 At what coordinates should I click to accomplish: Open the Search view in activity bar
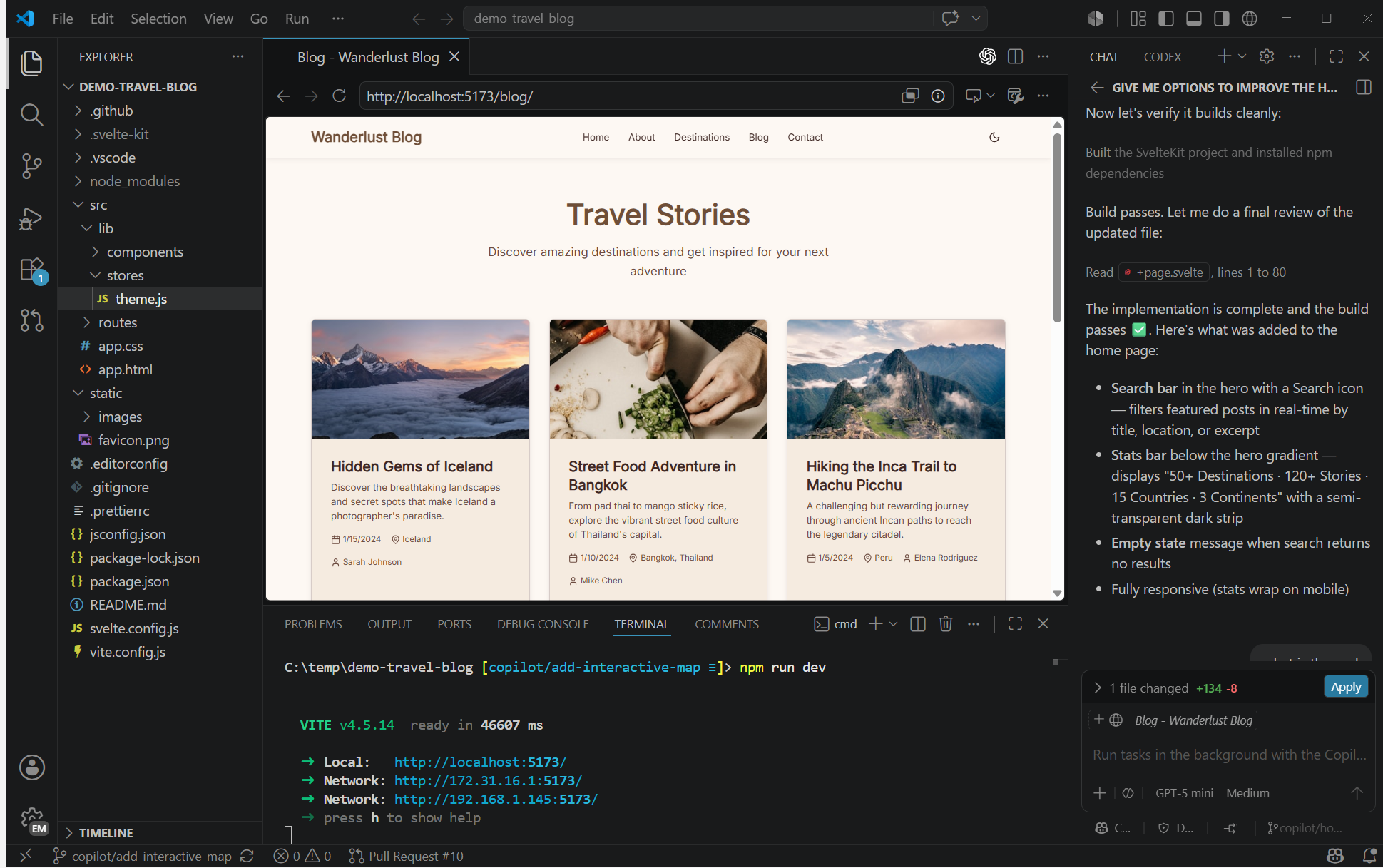coord(31,114)
